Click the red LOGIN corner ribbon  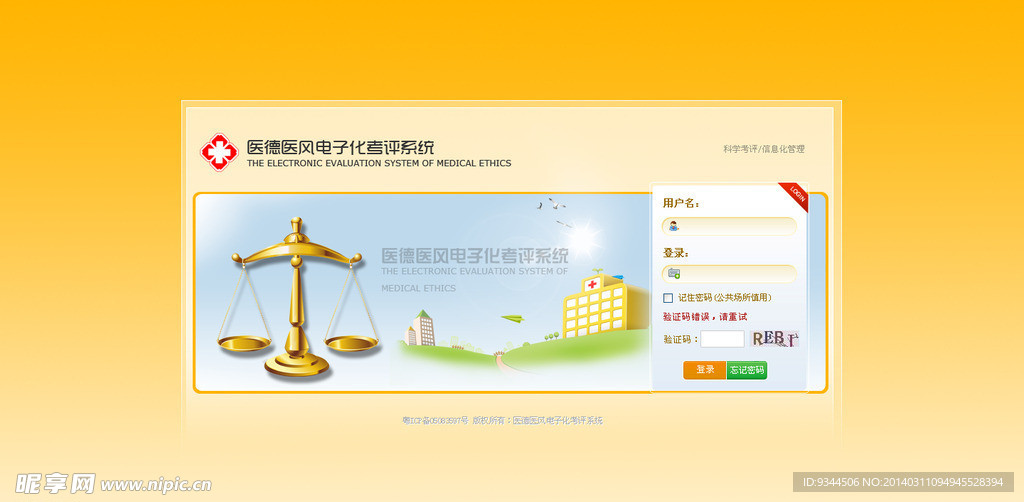796,195
